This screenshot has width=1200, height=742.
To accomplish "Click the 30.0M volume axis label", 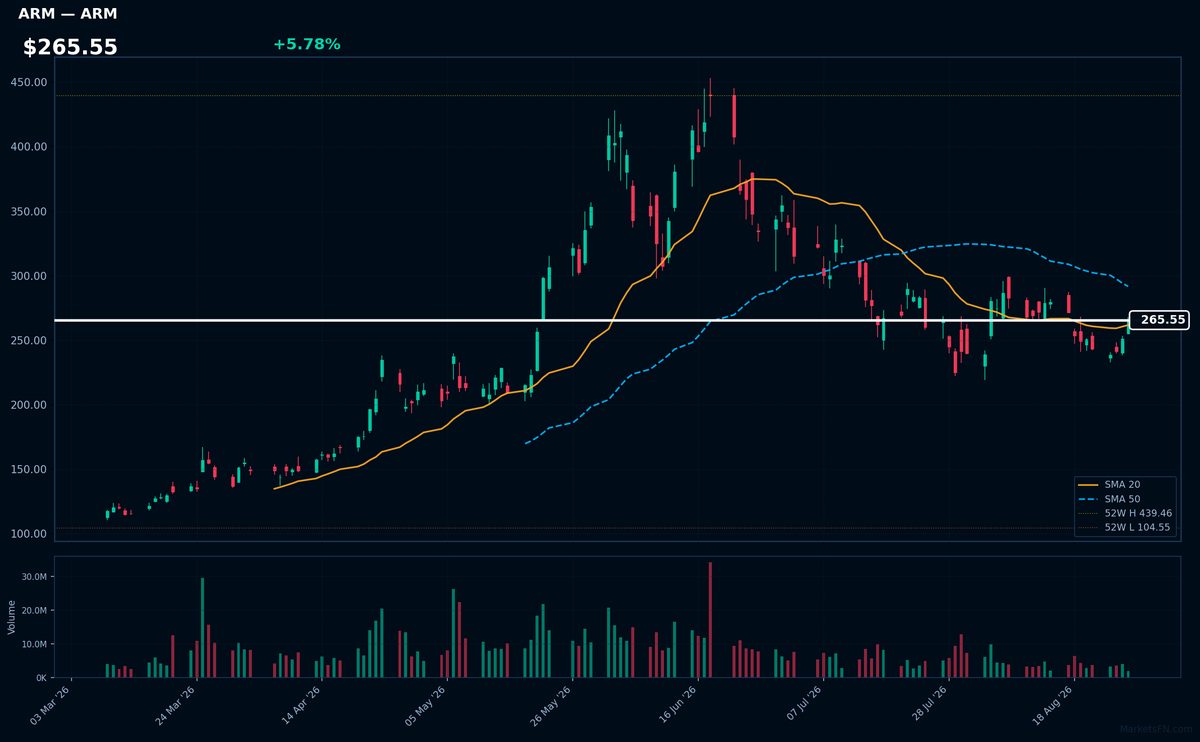I will coord(34,577).
